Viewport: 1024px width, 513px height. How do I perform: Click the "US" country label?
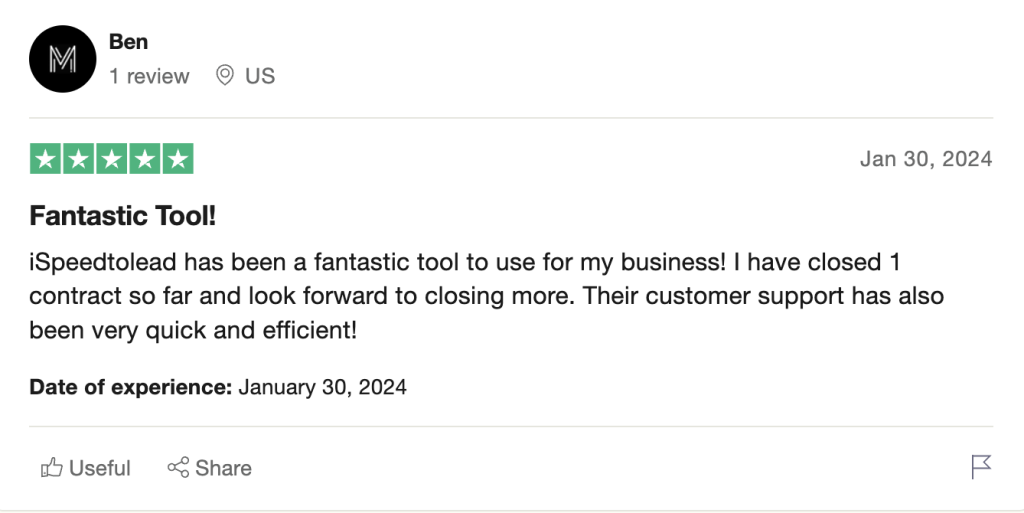[x=260, y=76]
